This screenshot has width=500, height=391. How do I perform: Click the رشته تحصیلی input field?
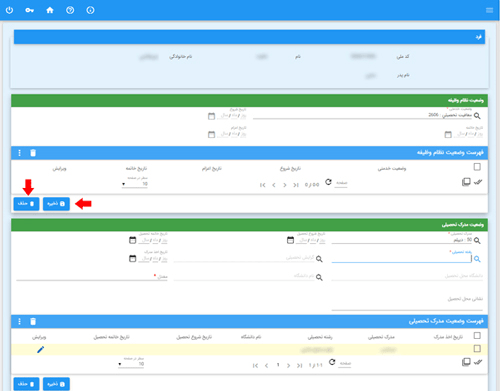click(401, 258)
